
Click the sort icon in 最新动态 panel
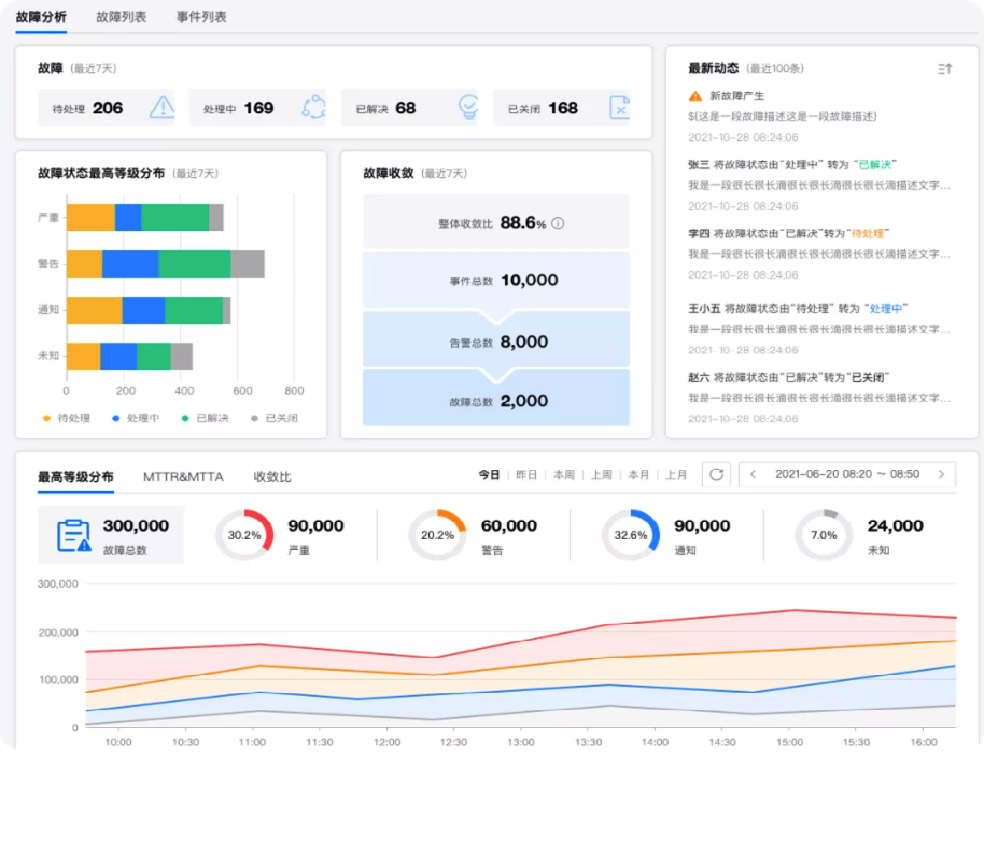point(944,68)
